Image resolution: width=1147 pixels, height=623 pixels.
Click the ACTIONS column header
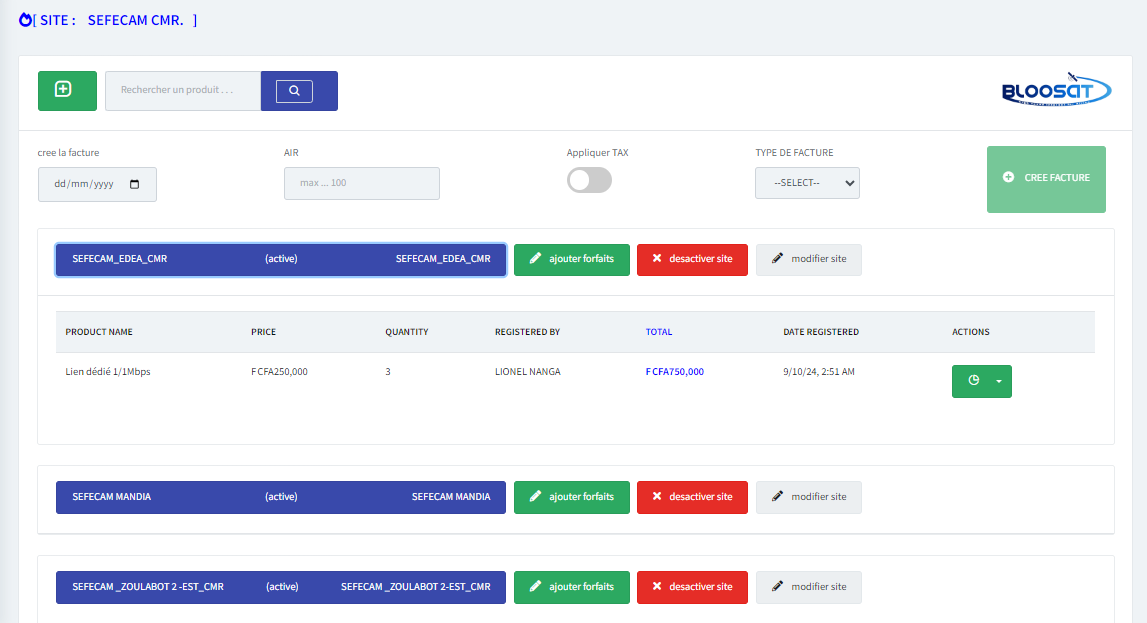pyautogui.click(x=971, y=332)
